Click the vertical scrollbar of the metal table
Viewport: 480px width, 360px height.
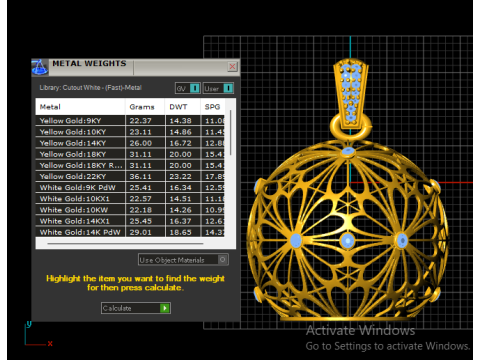pyautogui.click(x=230, y=133)
